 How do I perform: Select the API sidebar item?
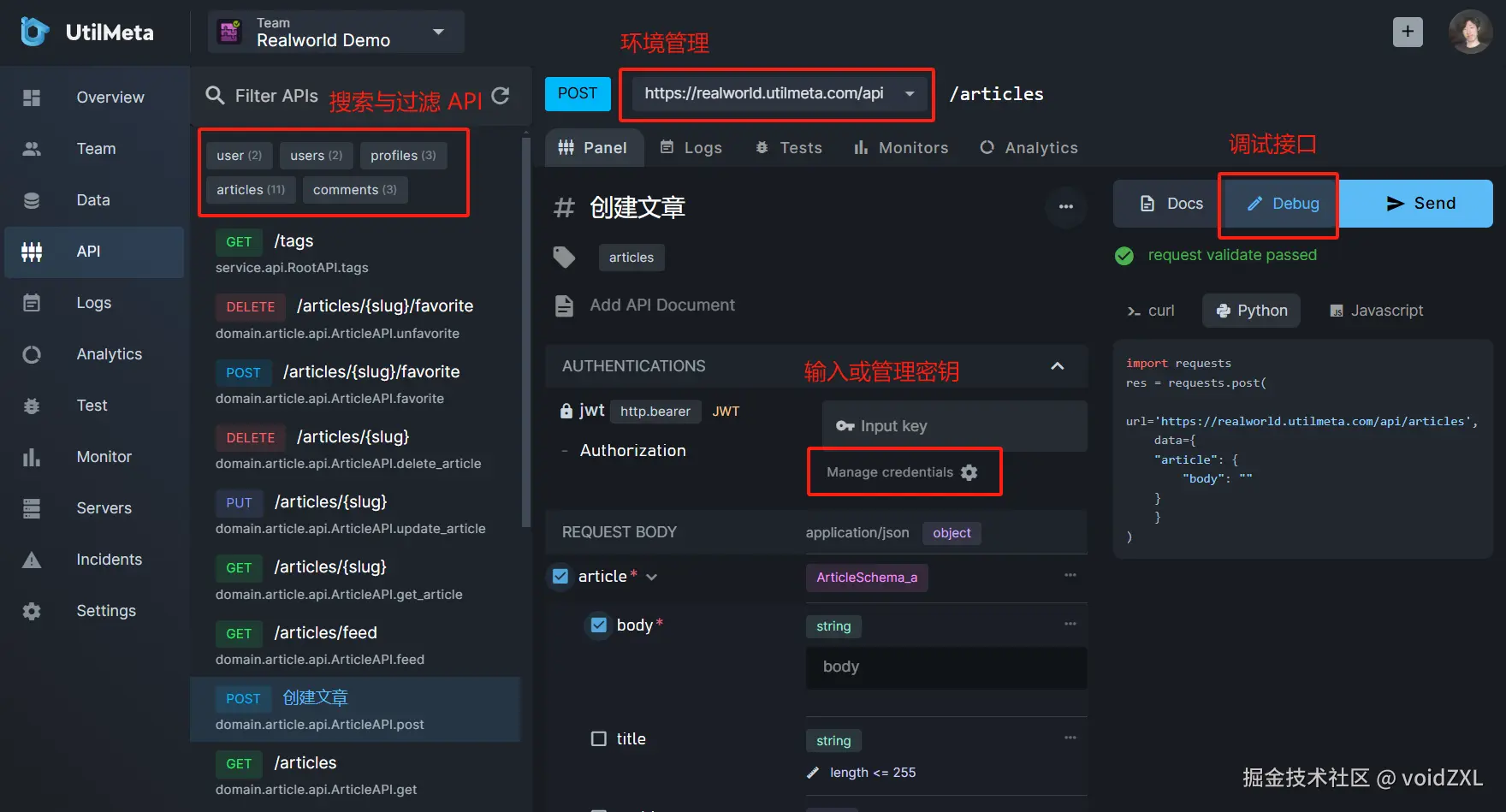coord(94,252)
